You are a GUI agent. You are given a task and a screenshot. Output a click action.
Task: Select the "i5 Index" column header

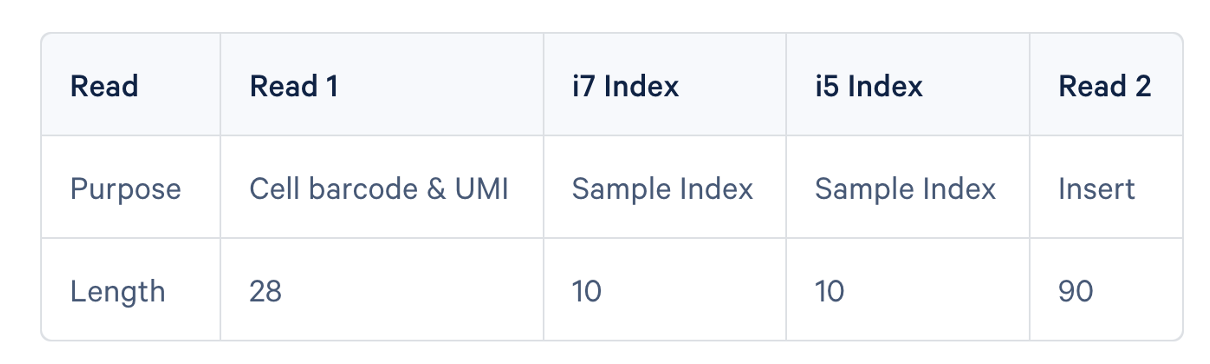point(908,85)
